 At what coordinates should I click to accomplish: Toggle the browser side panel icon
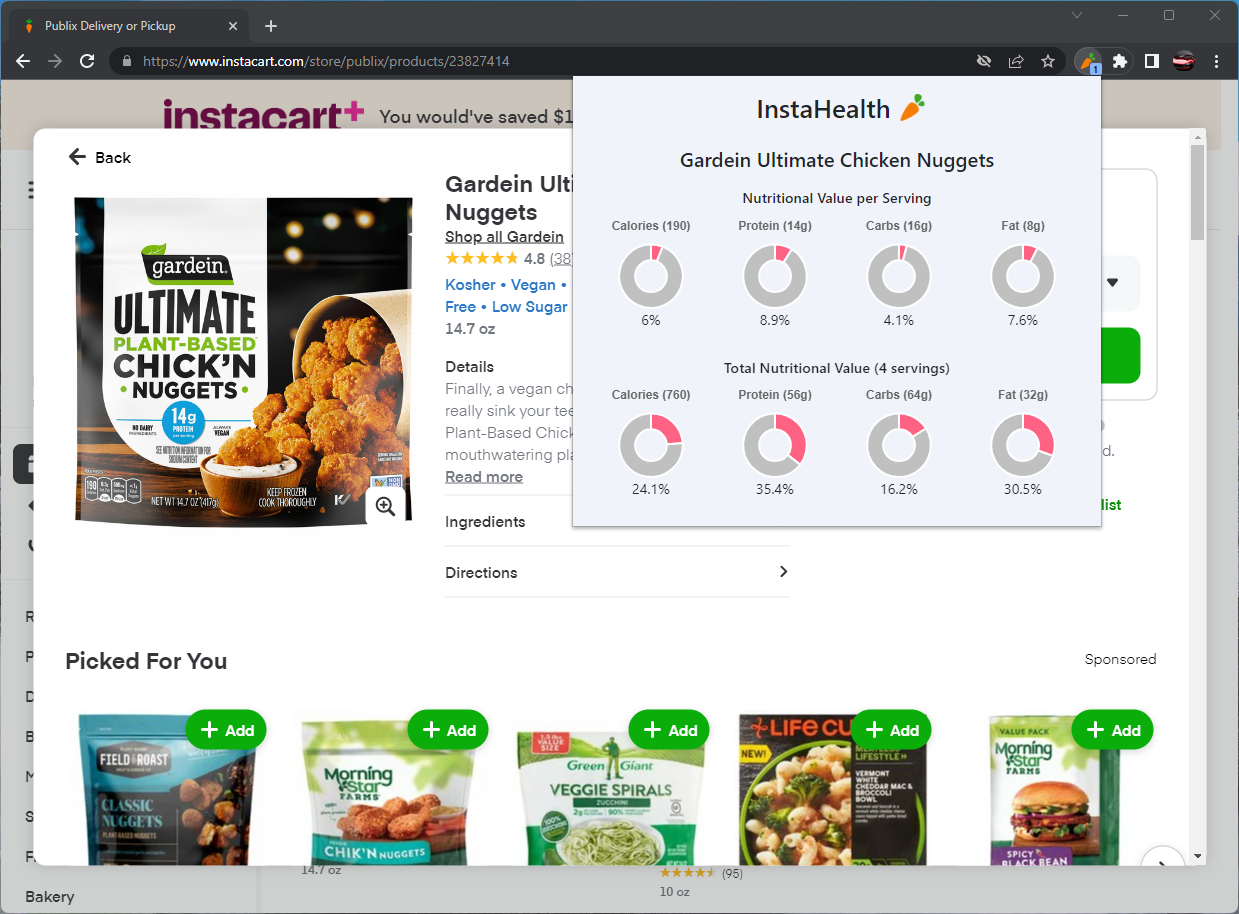point(1152,61)
